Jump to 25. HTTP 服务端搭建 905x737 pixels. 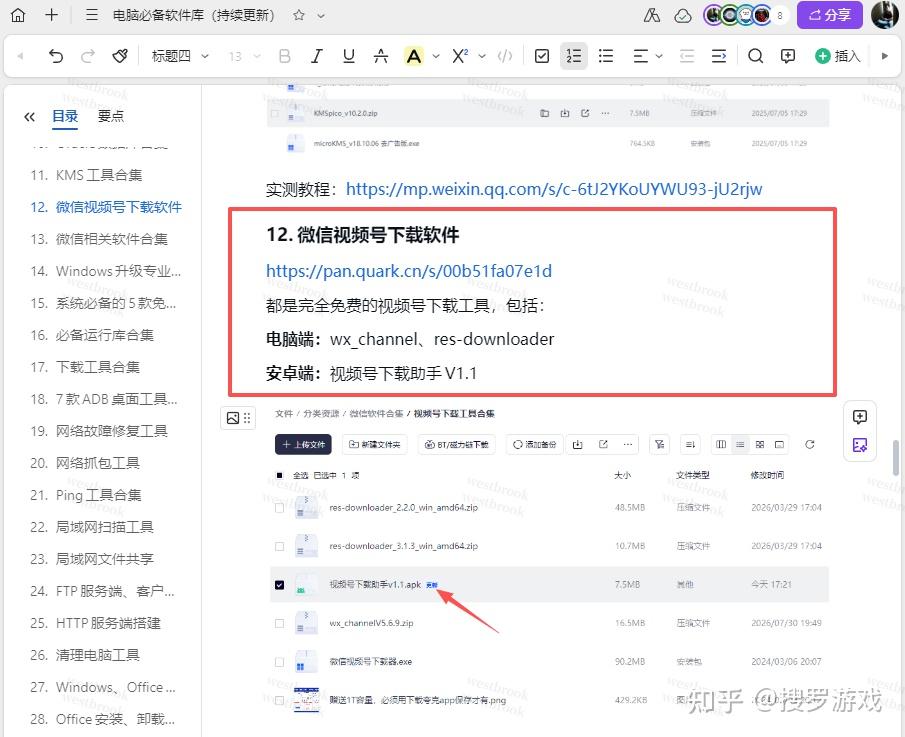(95, 623)
